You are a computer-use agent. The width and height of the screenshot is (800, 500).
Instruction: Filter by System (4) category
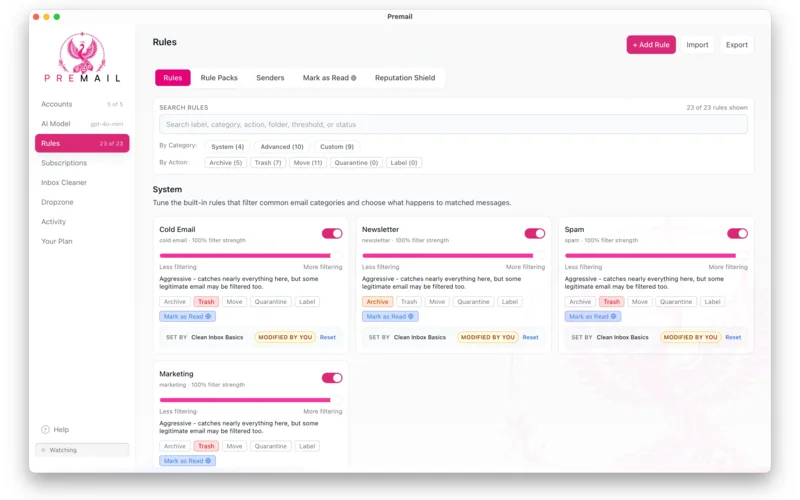(228, 146)
